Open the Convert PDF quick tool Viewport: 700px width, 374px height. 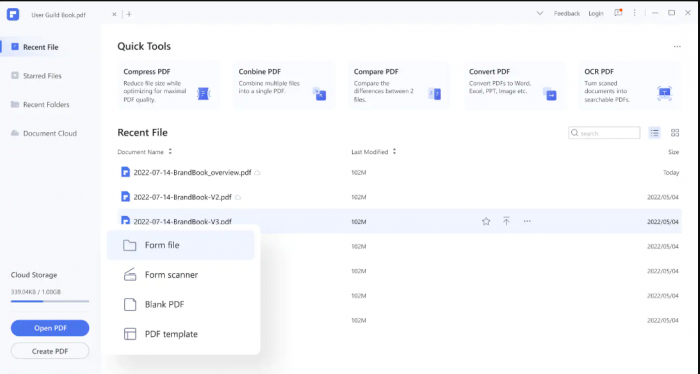coord(514,85)
